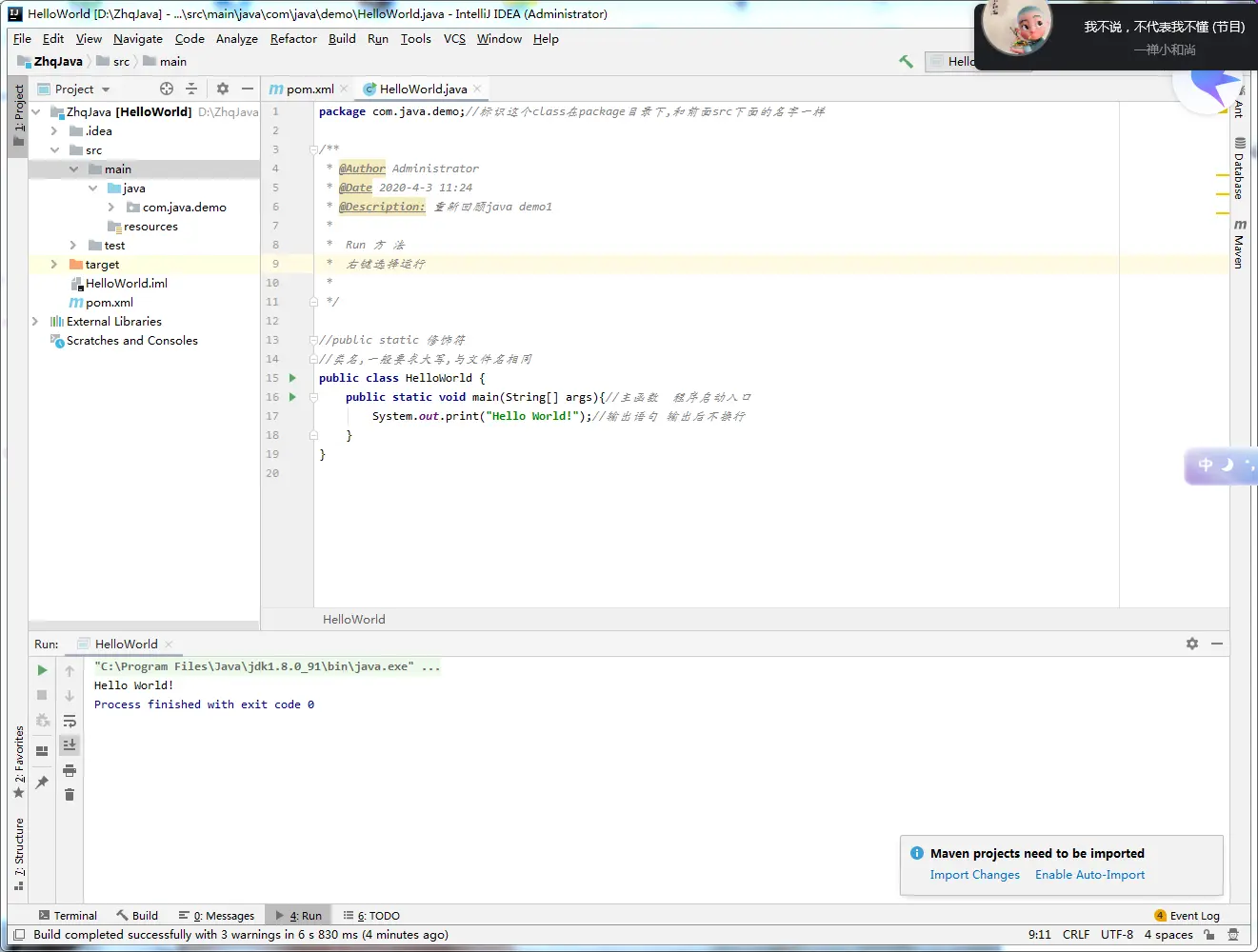
Task: Expand the target folder
Action: [x=54, y=264]
